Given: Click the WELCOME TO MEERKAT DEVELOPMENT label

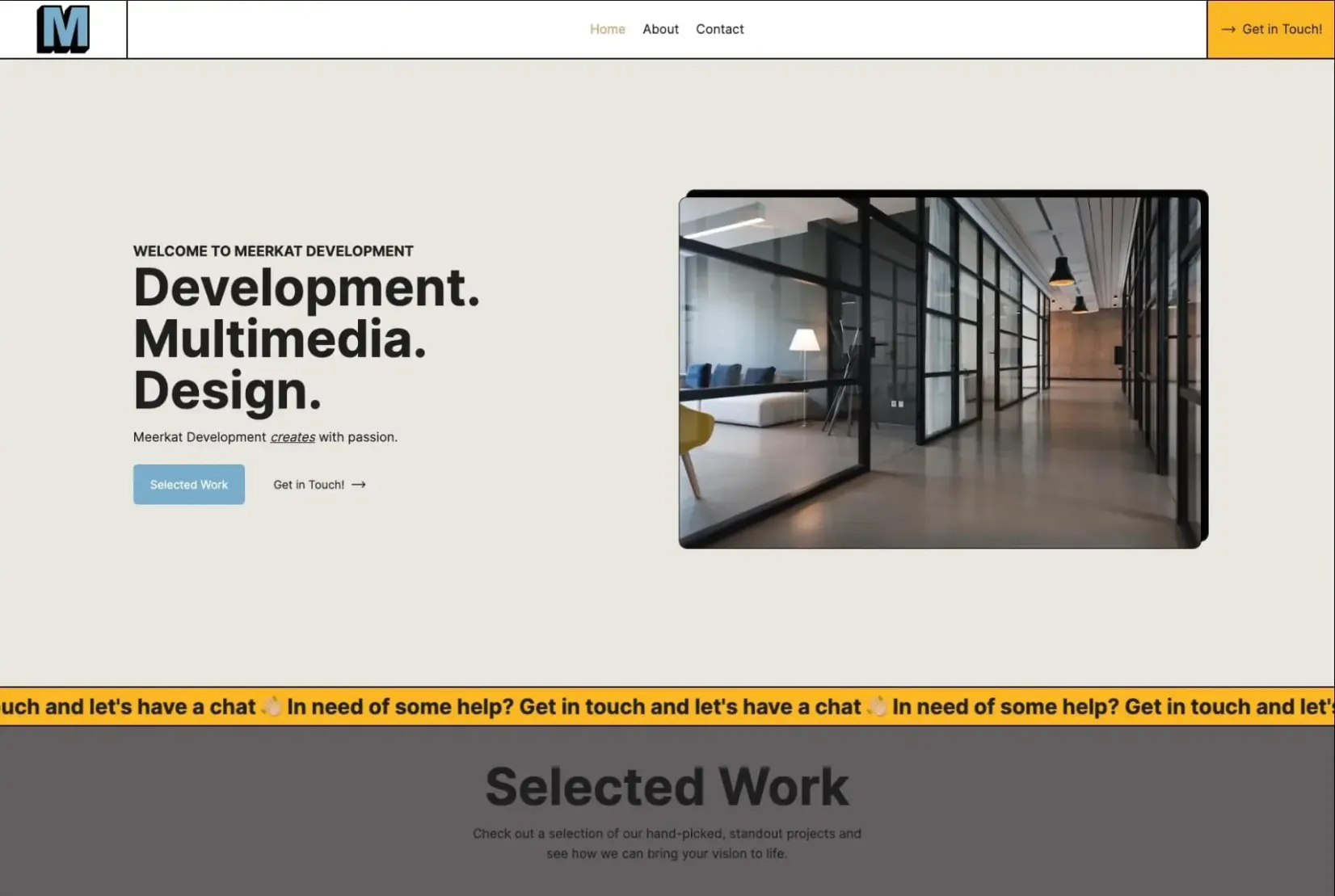Looking at the screenshot, I should (x=273, y=250).
